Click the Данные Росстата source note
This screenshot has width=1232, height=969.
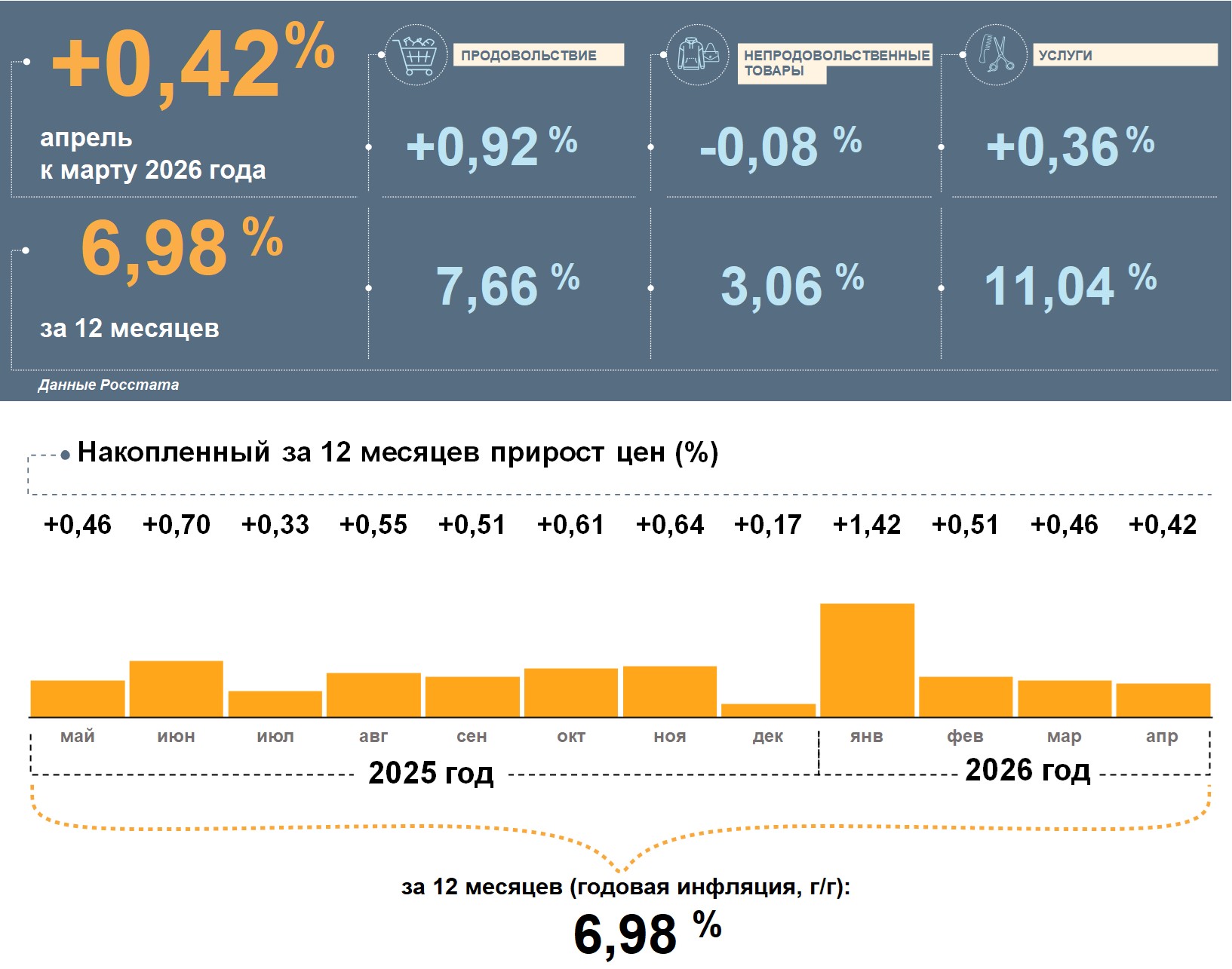109,385
